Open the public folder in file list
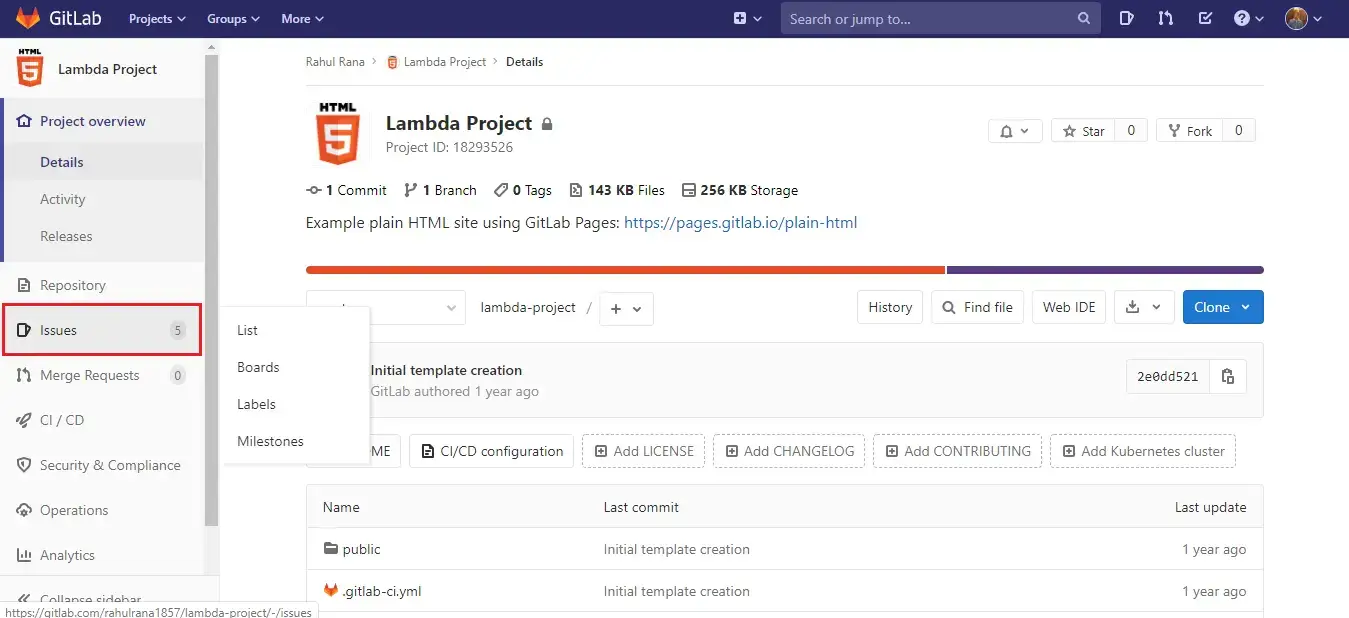The width and height of the screenshot is (1349, 618). (x=361, y=549)
